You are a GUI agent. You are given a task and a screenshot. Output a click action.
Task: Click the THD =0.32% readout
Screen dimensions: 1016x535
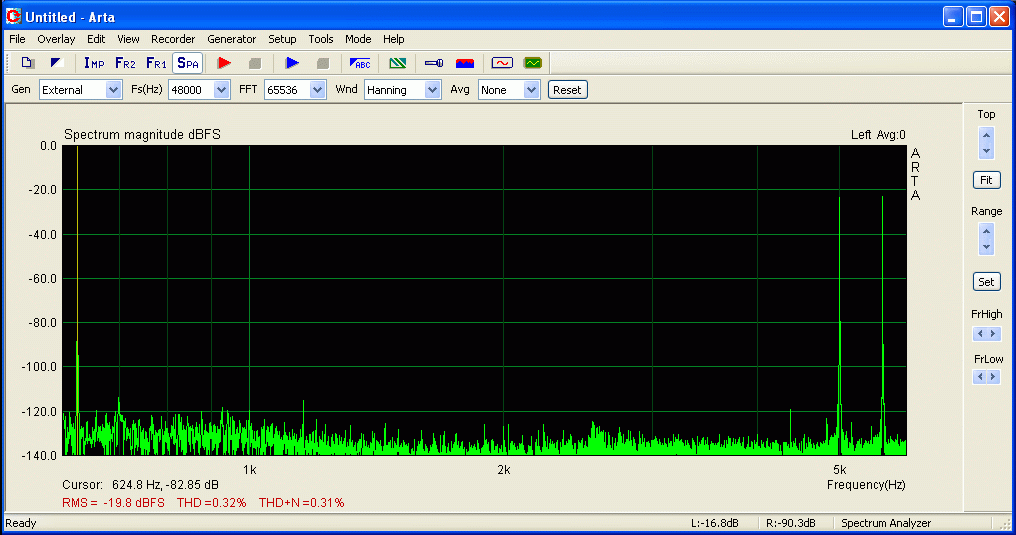212,503
